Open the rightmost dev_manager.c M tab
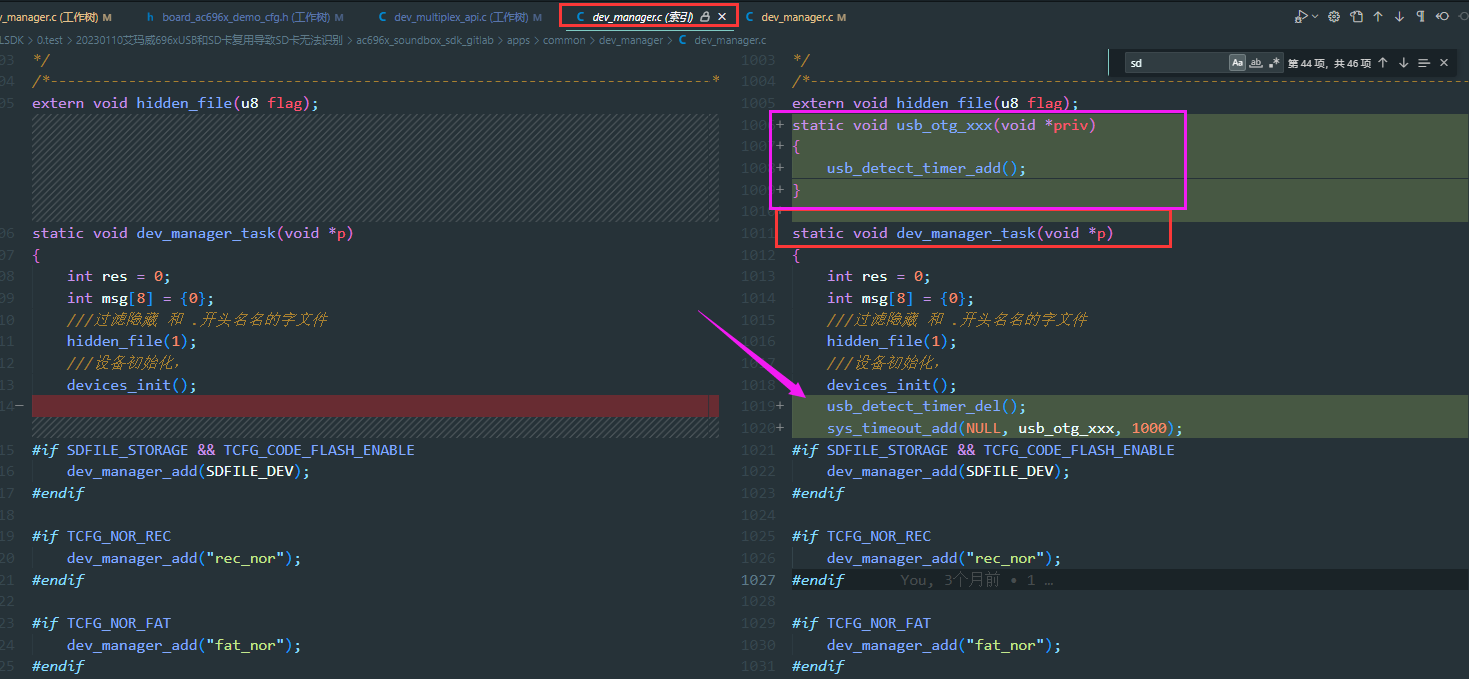Viewport: 1469px width, 679px height. pos(797,17)
